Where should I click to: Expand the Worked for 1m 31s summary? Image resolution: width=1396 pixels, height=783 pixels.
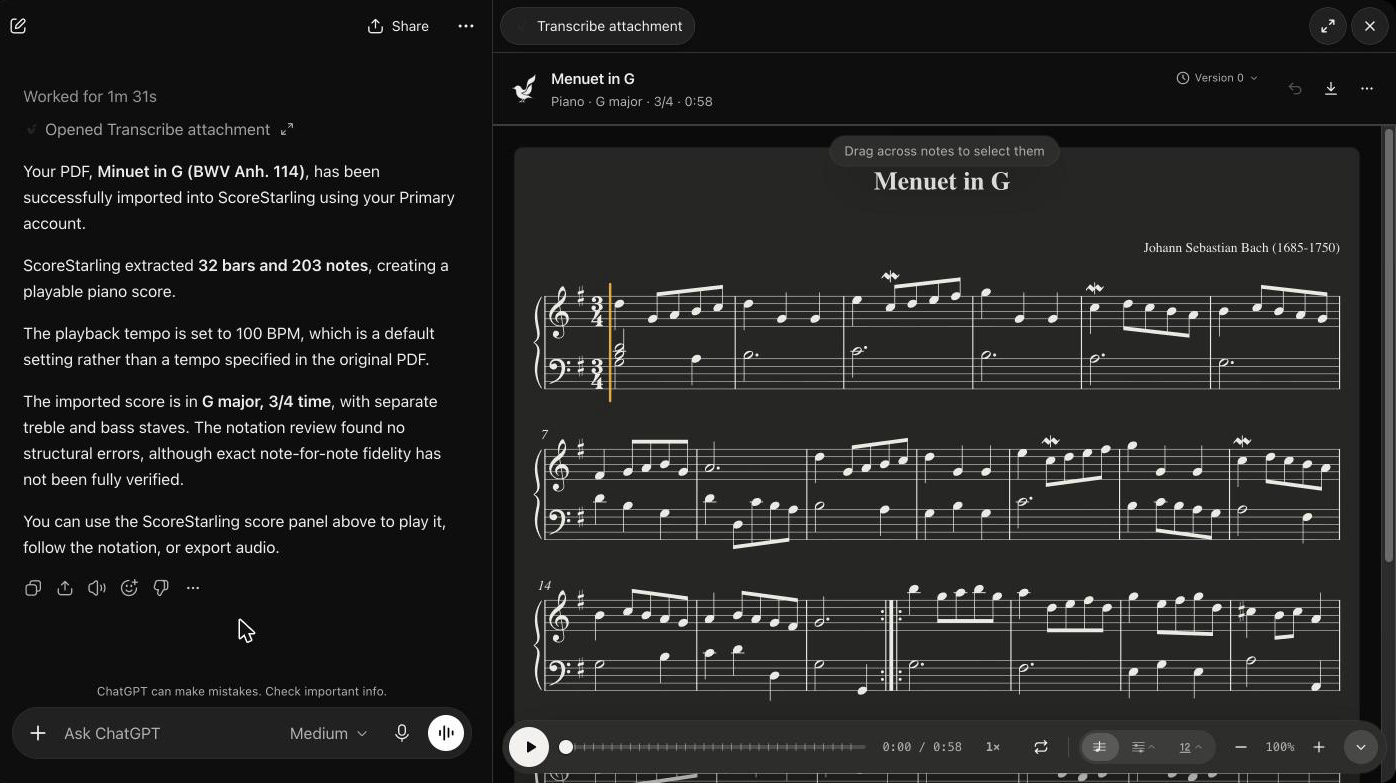tap(90, 97)
